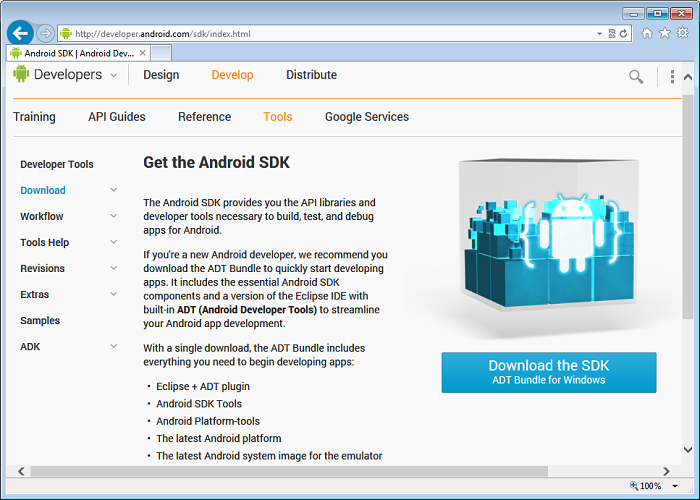Screen dimensions: 700x500
Task: Click the Download the SDK button
Action: click(549, 372)
